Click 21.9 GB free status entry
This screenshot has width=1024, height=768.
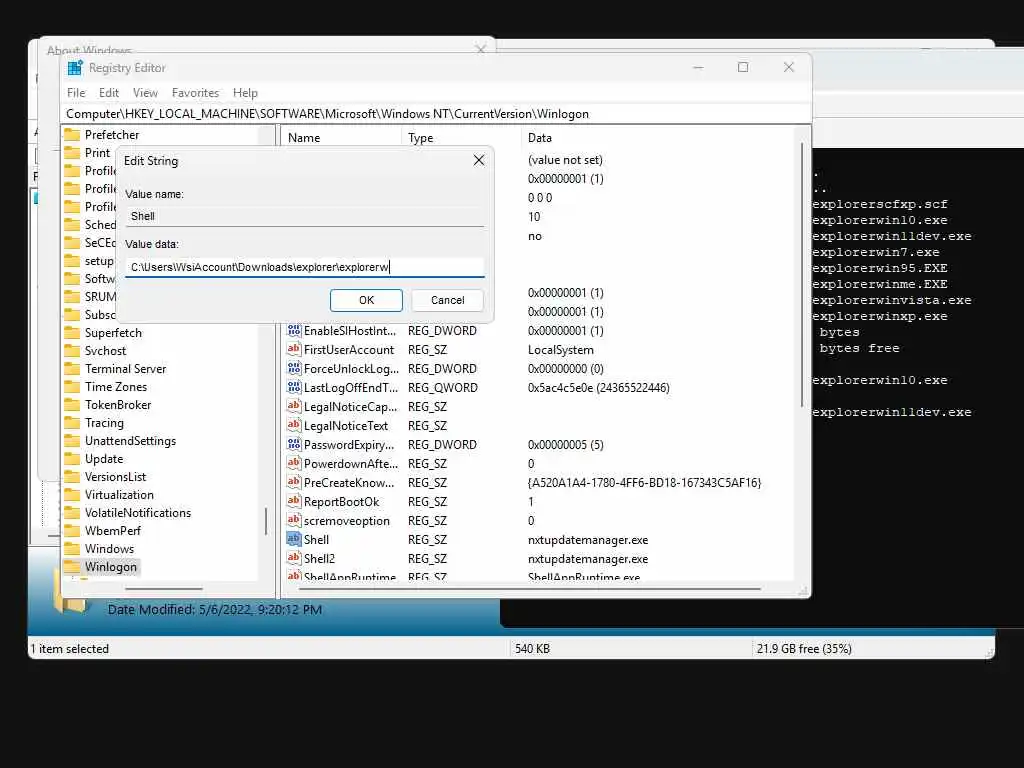click(804, 648)
